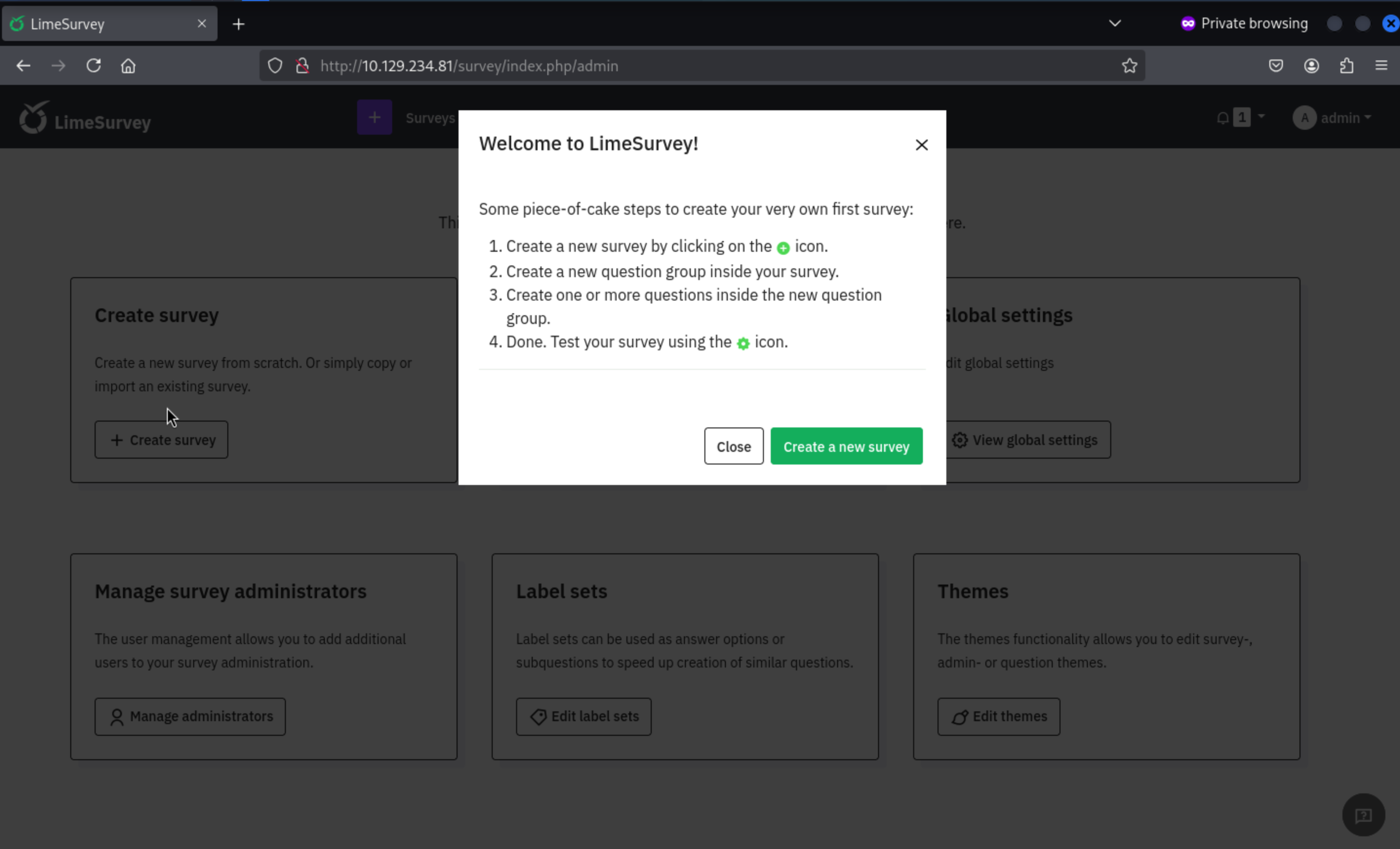Click the Firefox reload page icon
Viewport: 1400px width, 849px height.
(x=94, y=66)
